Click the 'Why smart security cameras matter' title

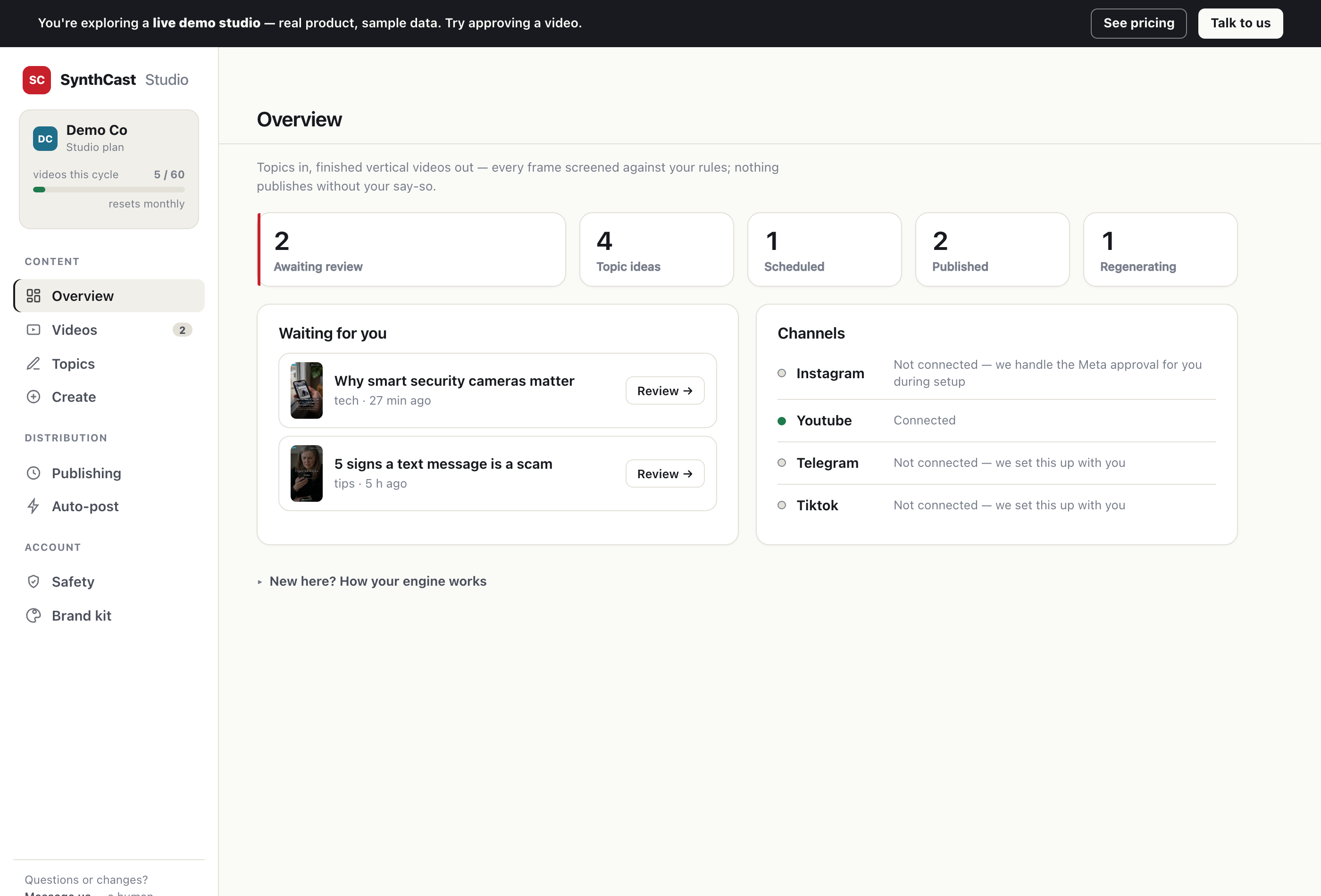point(454,381)
